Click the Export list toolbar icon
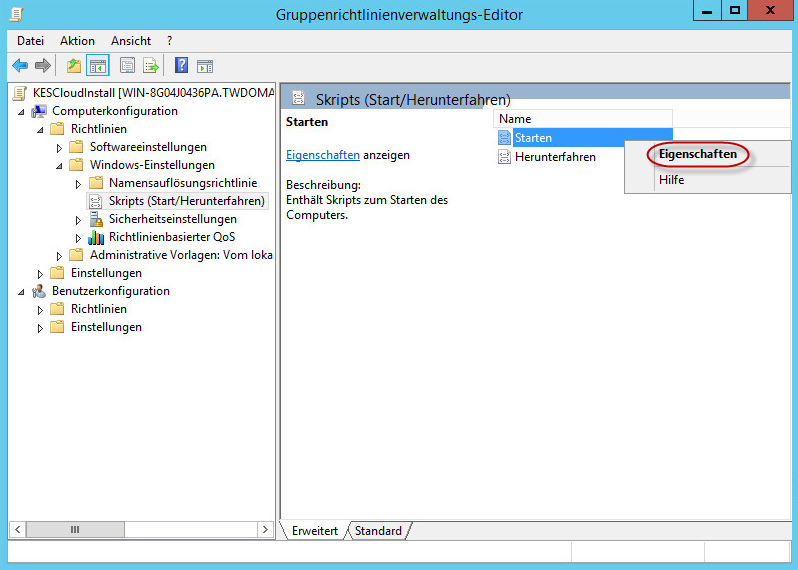Screen dimensions: 798x570 pos(151,66)
